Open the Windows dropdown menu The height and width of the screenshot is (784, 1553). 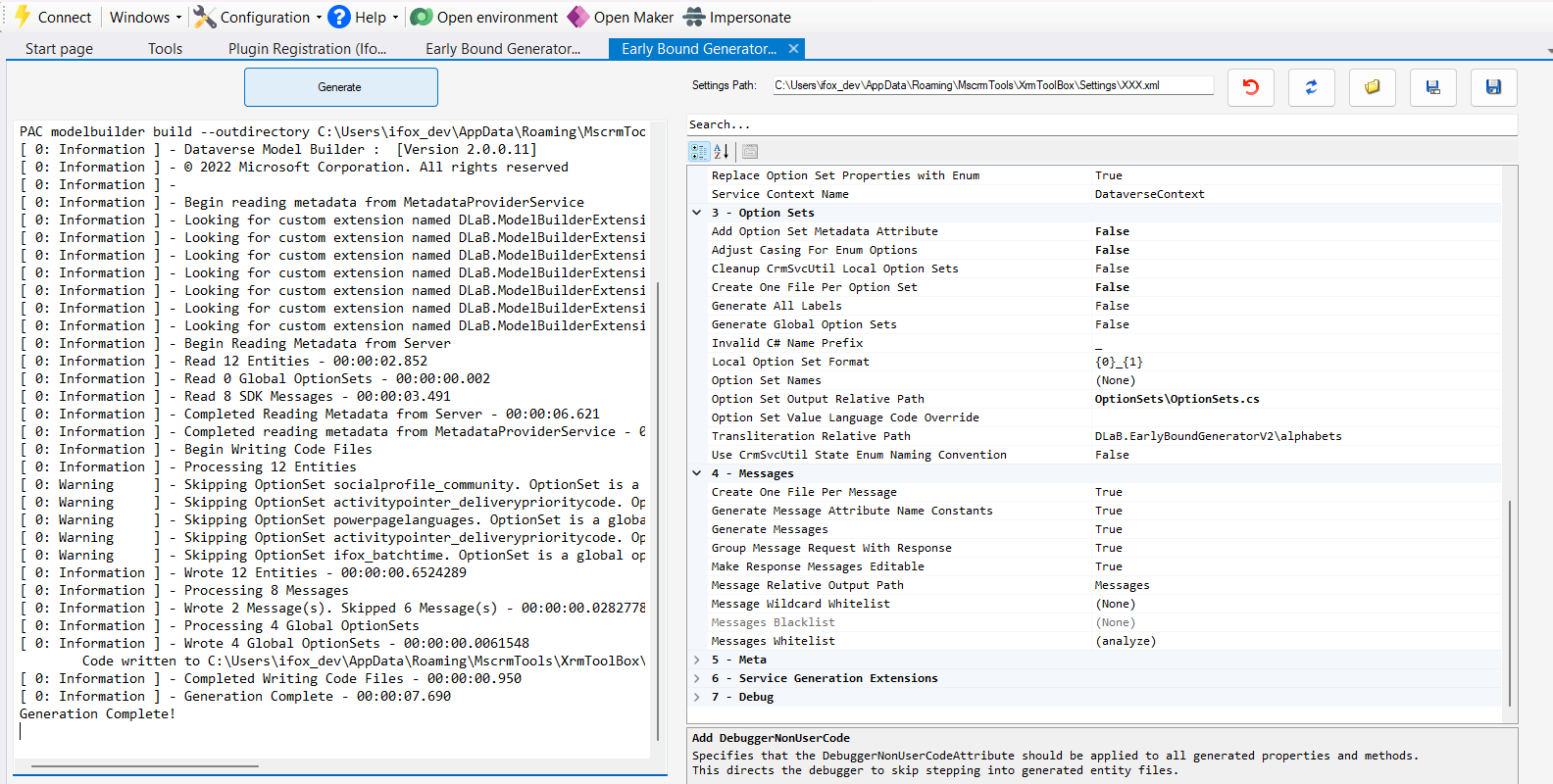click(x=145, y=17)
